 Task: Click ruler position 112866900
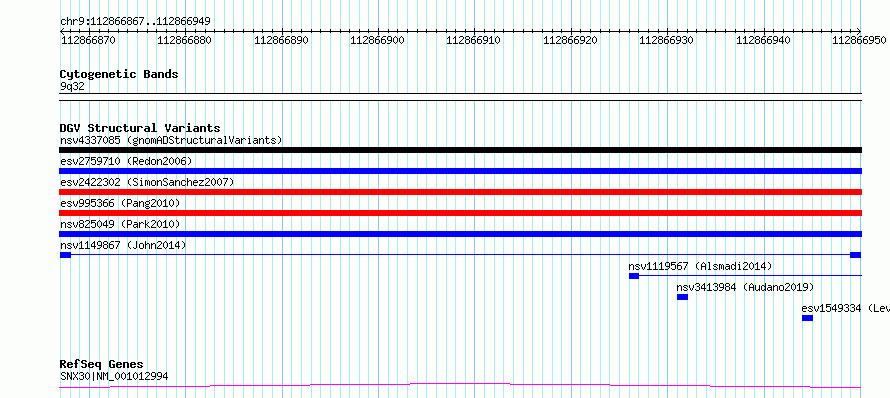click(378, 40)
